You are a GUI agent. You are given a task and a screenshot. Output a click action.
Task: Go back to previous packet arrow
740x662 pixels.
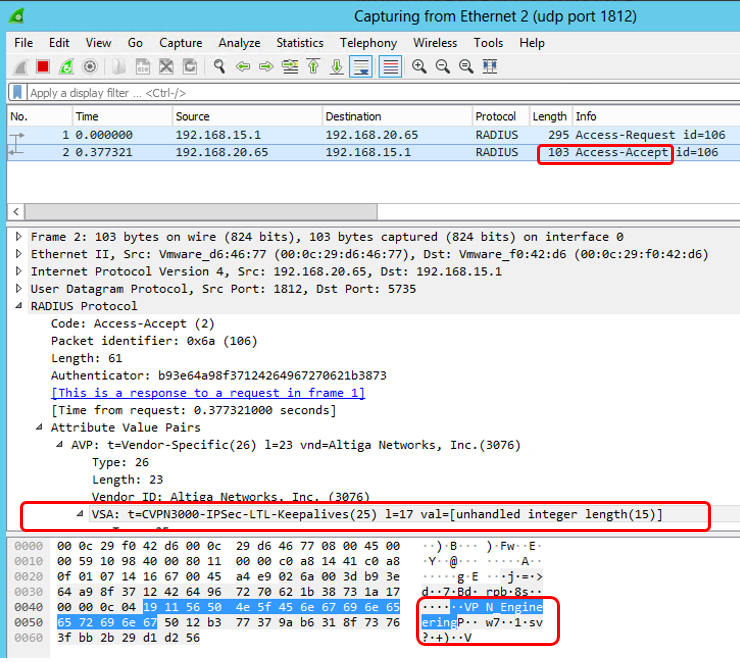[x=243, y=67]
